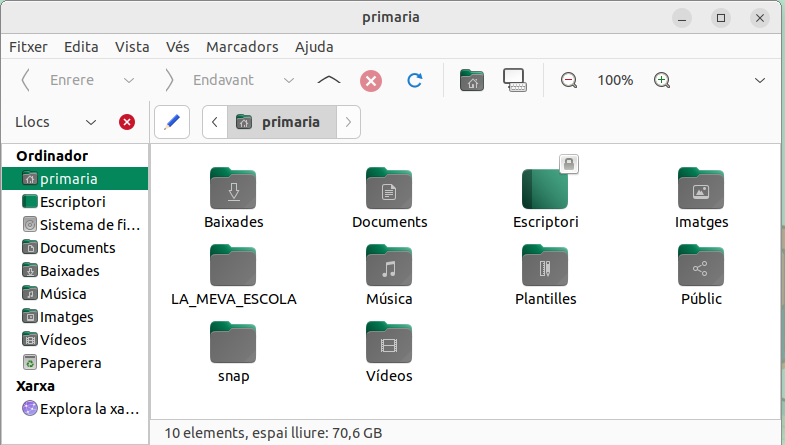Image resolution: width=785 pixels, height=445 pixels.
Task: Click the zoom in magnifier icon
Action: 661,80
